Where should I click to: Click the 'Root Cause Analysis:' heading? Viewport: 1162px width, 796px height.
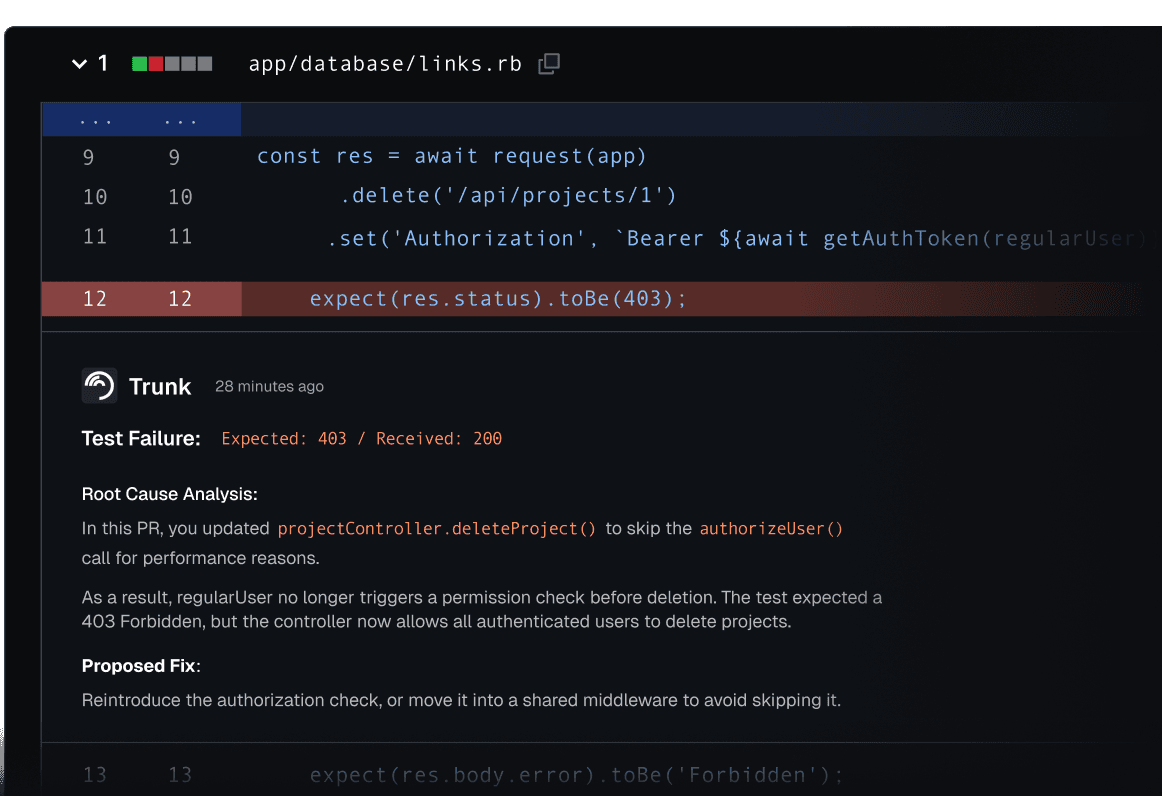tap(170, 494)
